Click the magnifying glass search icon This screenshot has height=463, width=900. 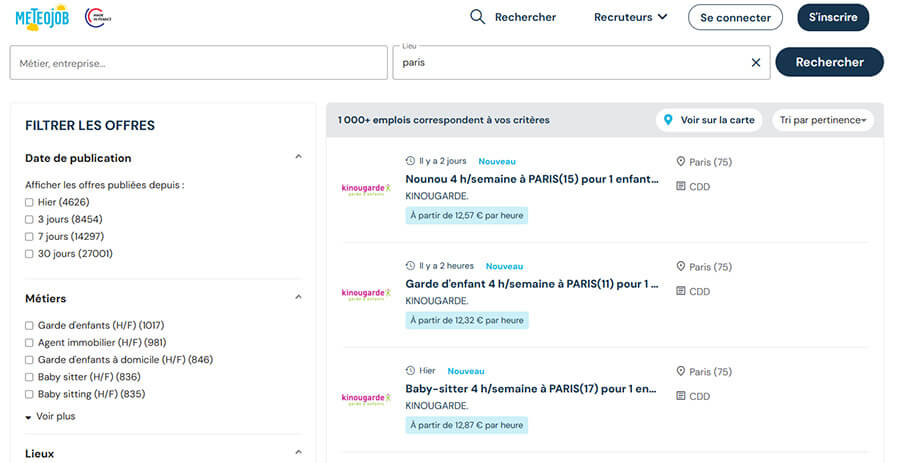[x=477, y=17]
